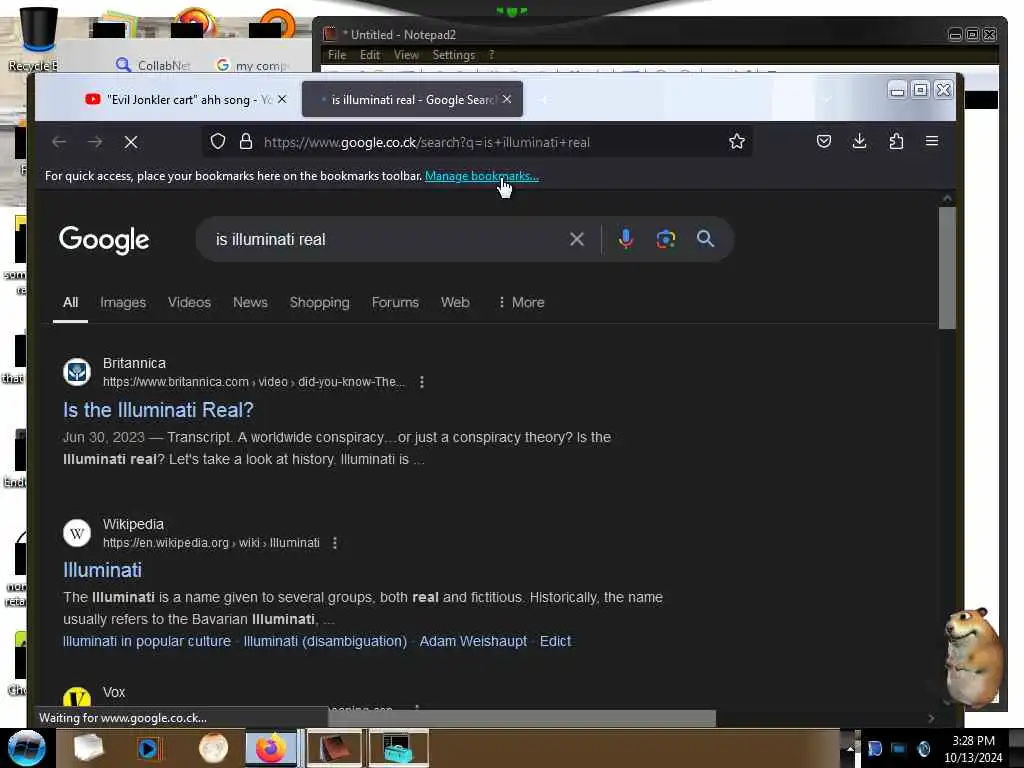Screen dimensions: 1024x768
Task: Open the Illuminati Wikipedia result
Action: 103,570
